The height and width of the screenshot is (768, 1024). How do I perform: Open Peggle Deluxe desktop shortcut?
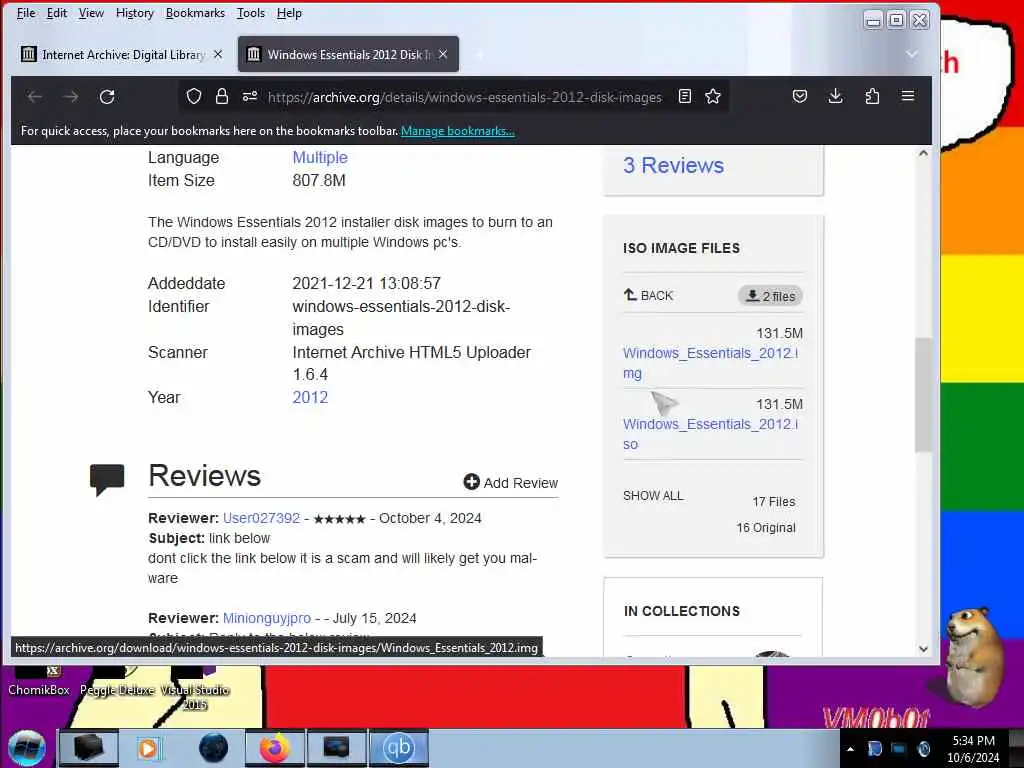[x=118, y=682]
